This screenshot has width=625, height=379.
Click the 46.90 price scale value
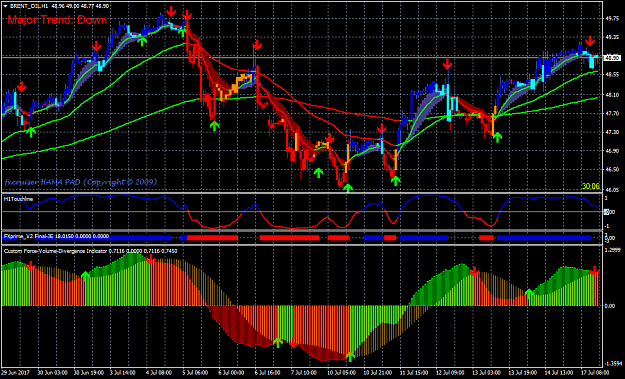(x=612, y=151)
